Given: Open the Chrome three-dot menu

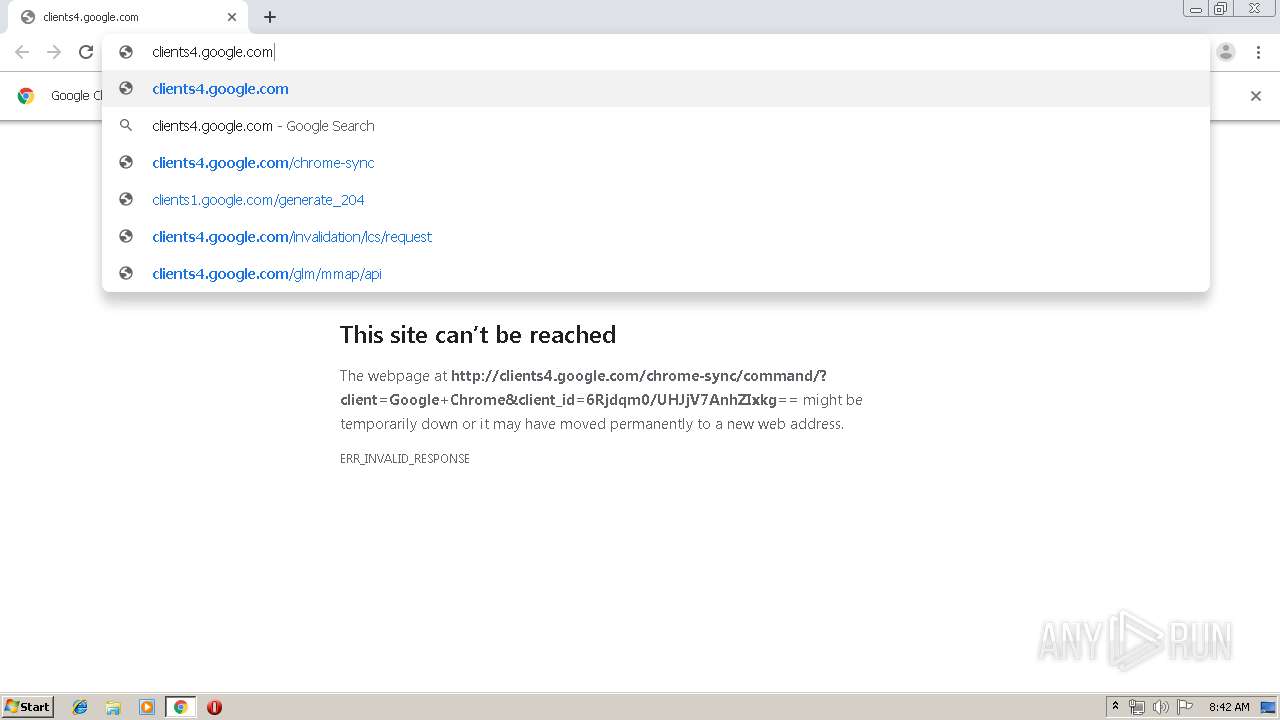Looking at the screenshot, I should [x=1258, y=52].
